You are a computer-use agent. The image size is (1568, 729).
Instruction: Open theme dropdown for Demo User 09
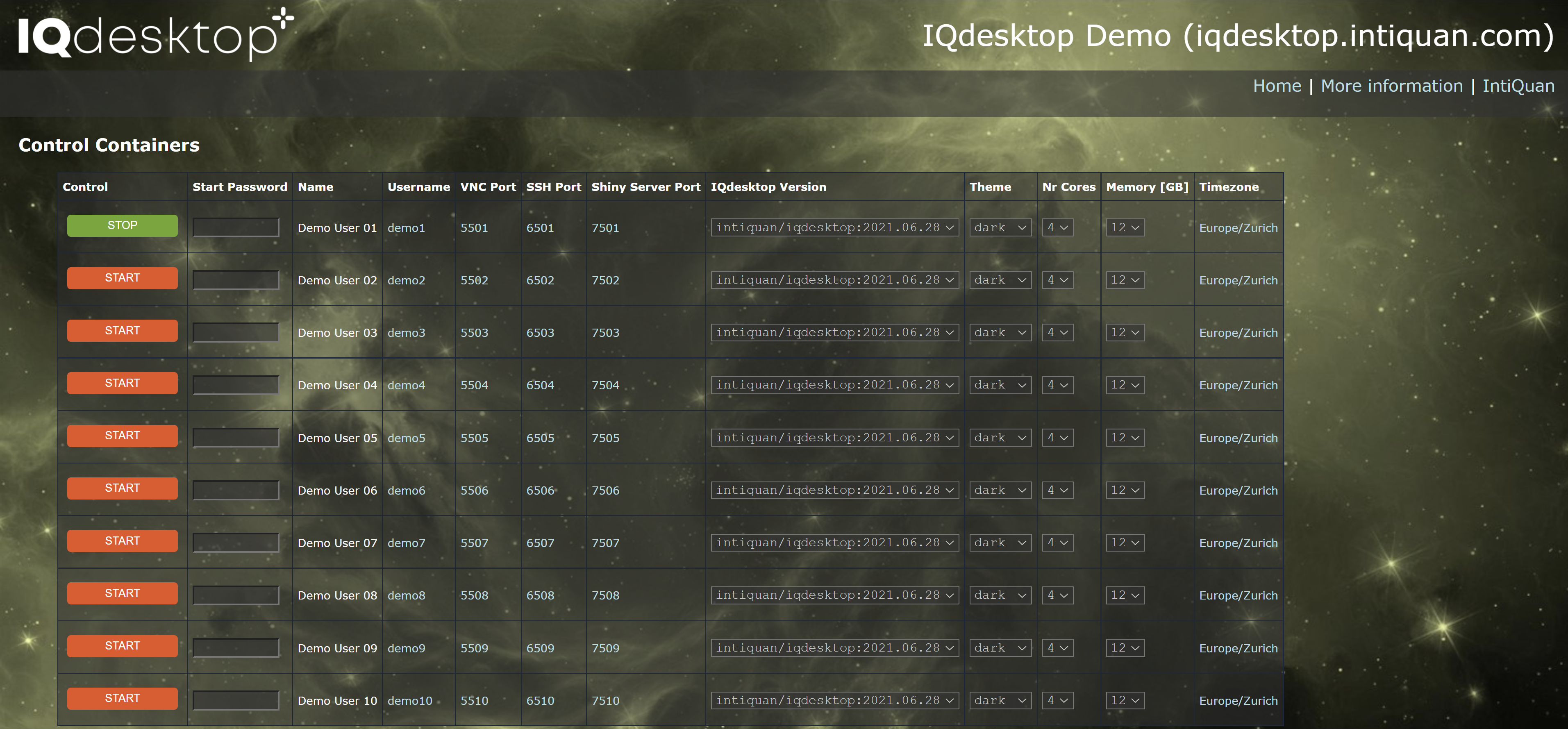(1000, 648)
